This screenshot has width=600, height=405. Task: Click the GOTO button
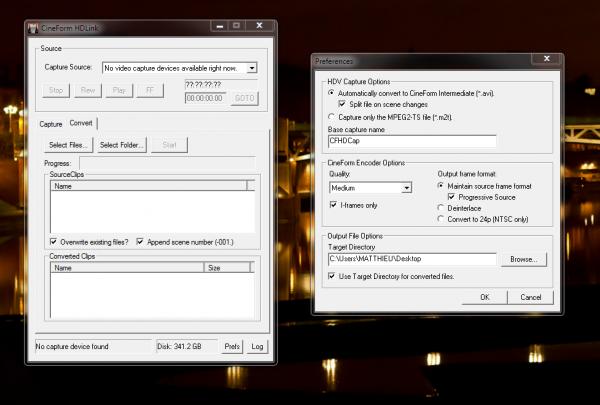click(x=245, y=98)
